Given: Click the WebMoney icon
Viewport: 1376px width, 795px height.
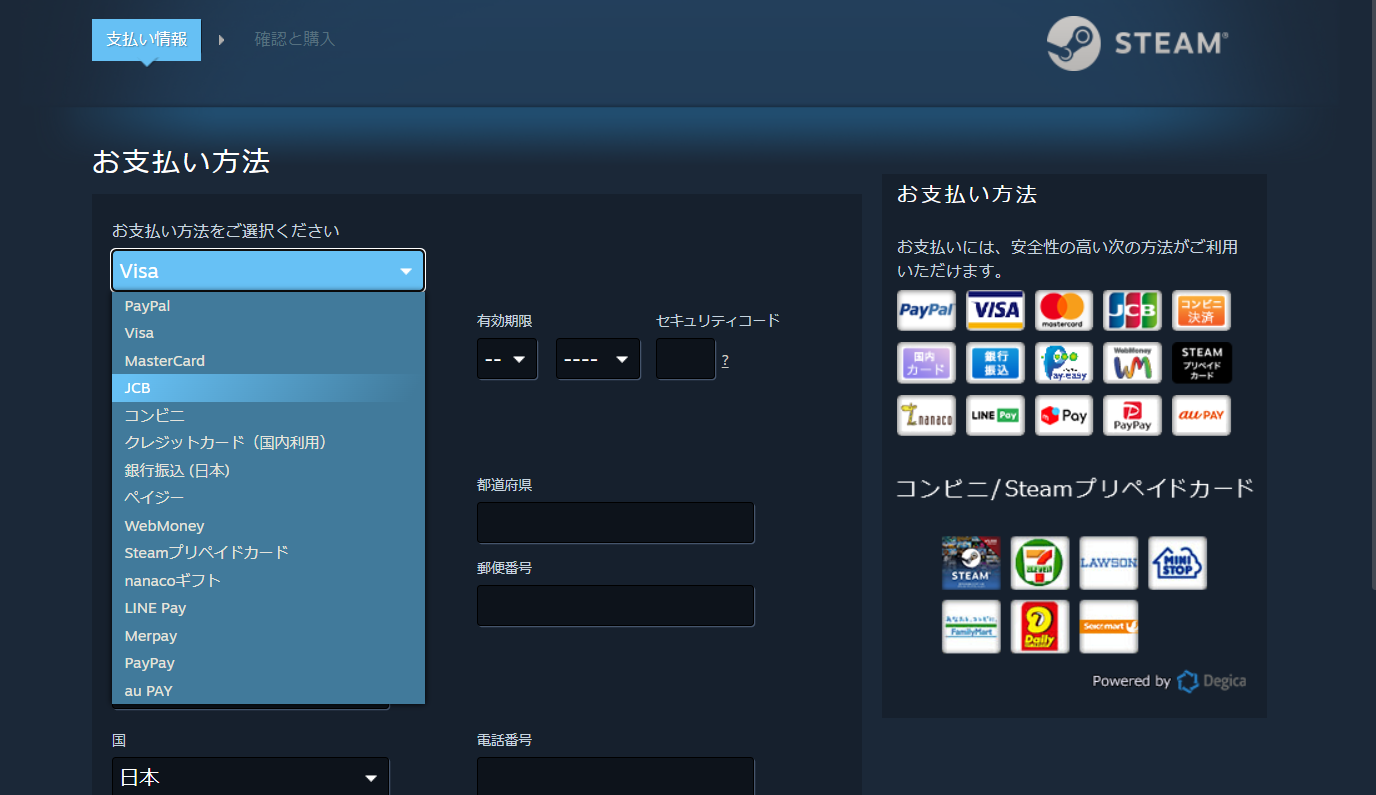Looking at the screenshot, I should click(1132, 362).
